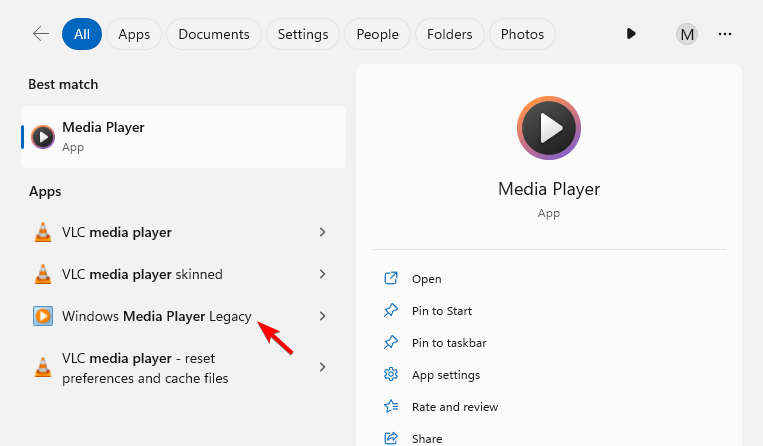Select the All filter tab
Screen dimensions: 763x446
82,34
